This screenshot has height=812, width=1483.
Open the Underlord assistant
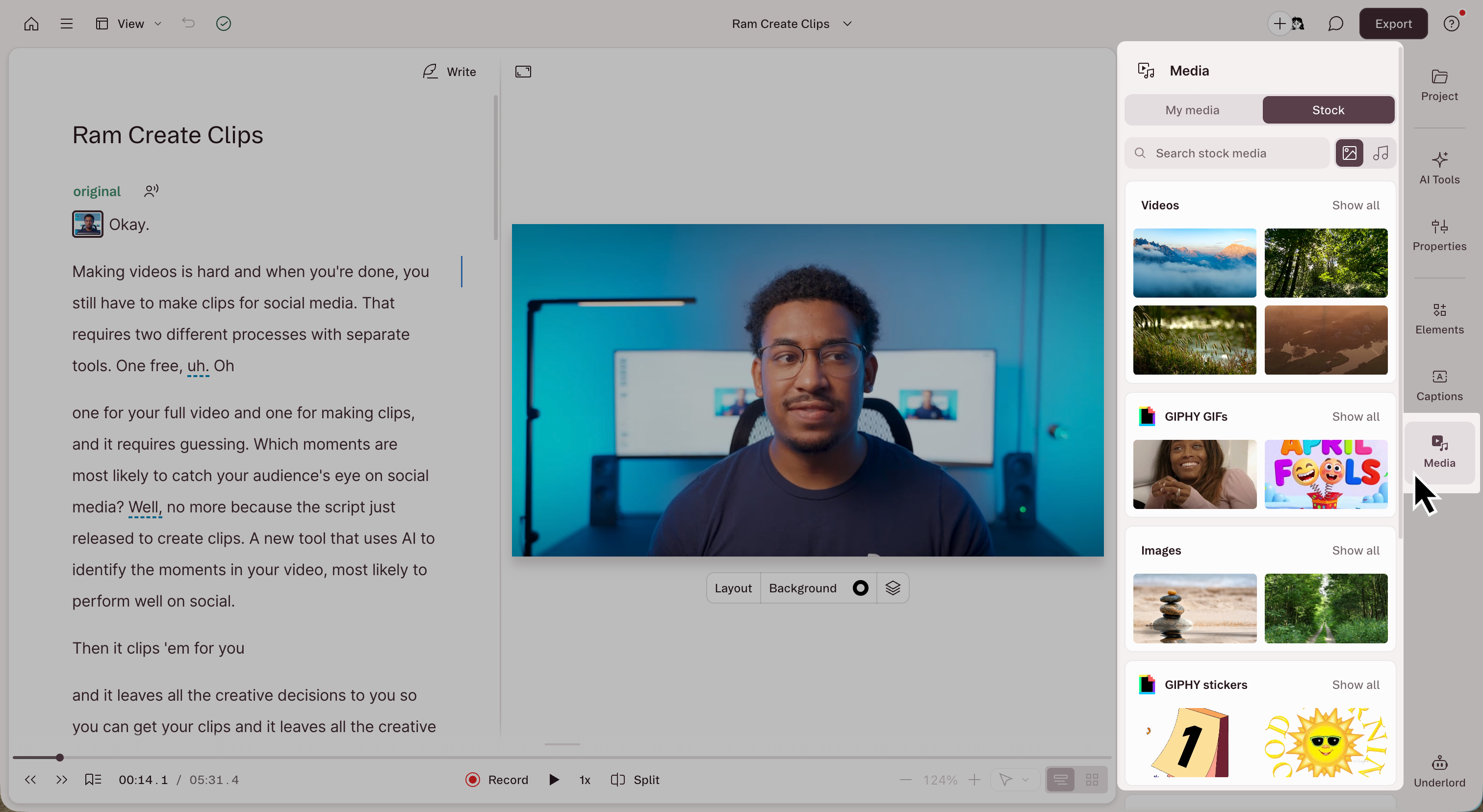[x=1439, y=771]
